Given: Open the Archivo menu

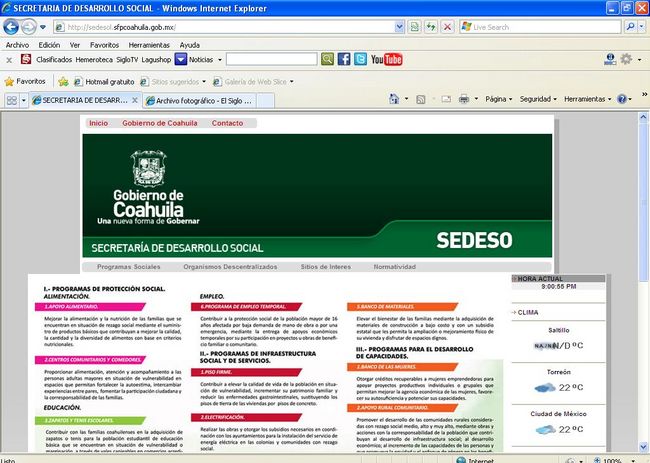Looking at the screenshot, I should [x=17, y=45].
